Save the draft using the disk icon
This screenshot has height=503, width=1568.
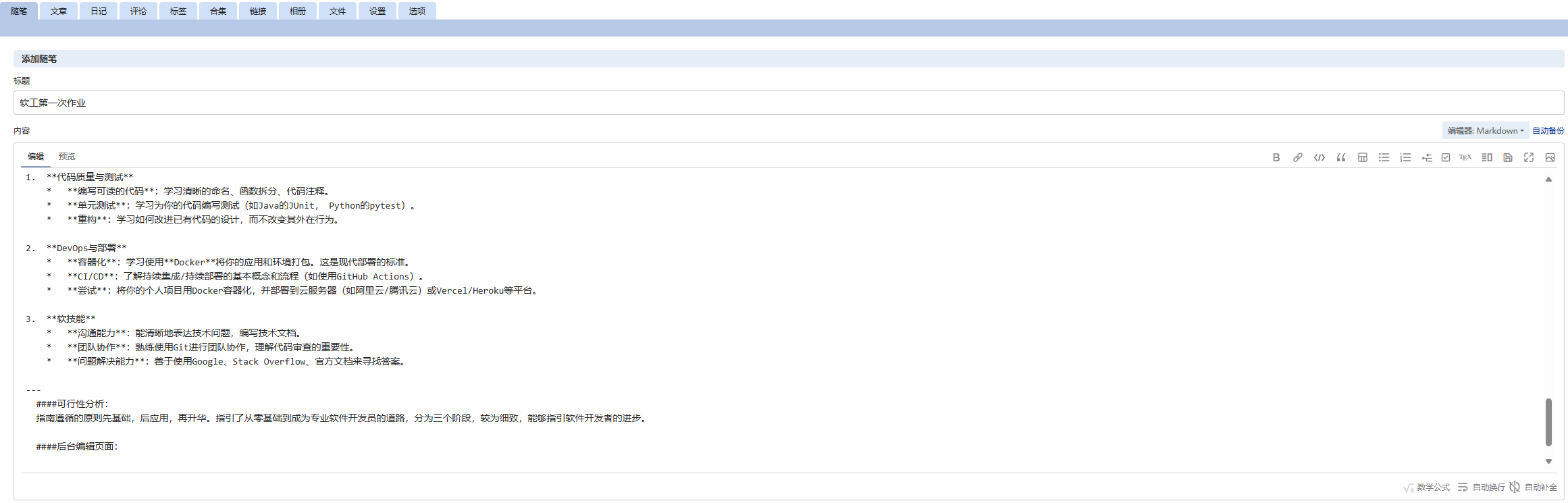pos(1507,157)
